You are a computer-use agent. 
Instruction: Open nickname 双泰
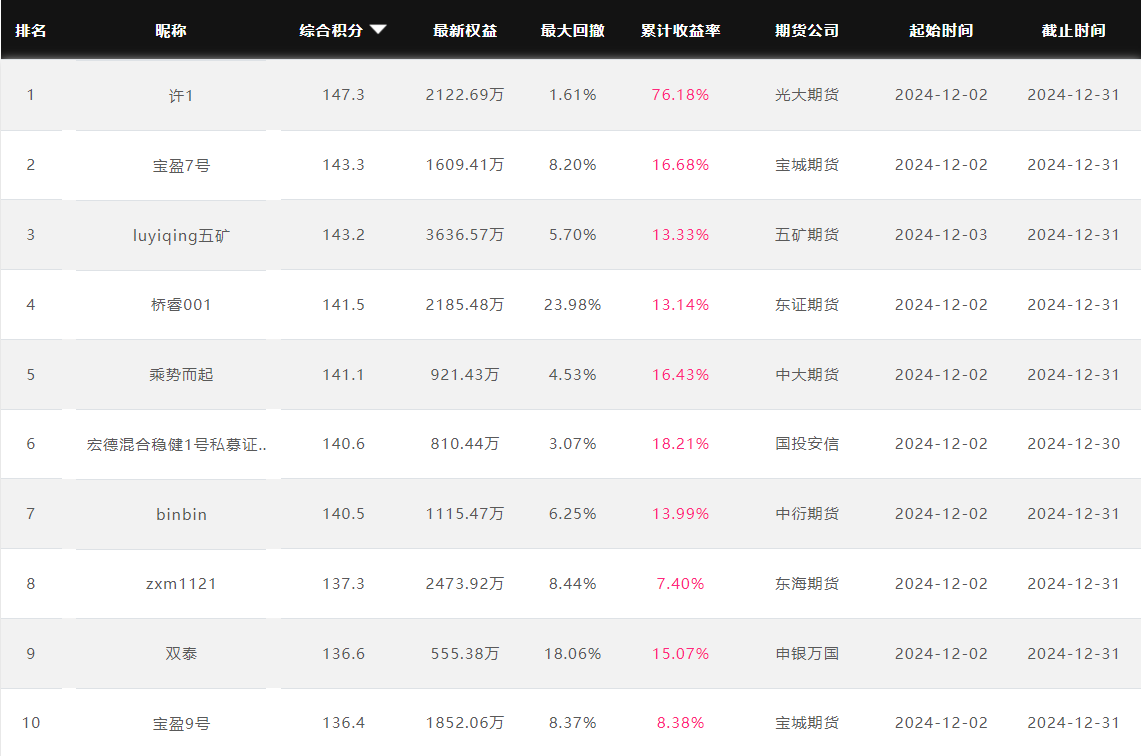coord(181,653)
